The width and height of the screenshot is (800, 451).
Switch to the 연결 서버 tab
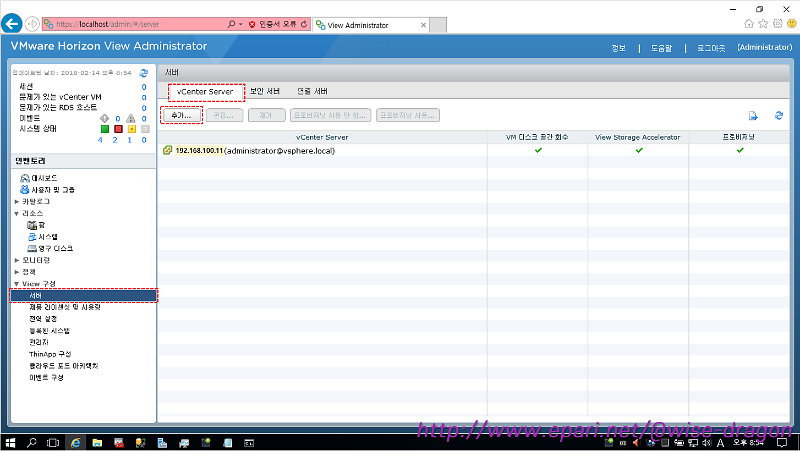pyautogui.click(x=312, y=91)
